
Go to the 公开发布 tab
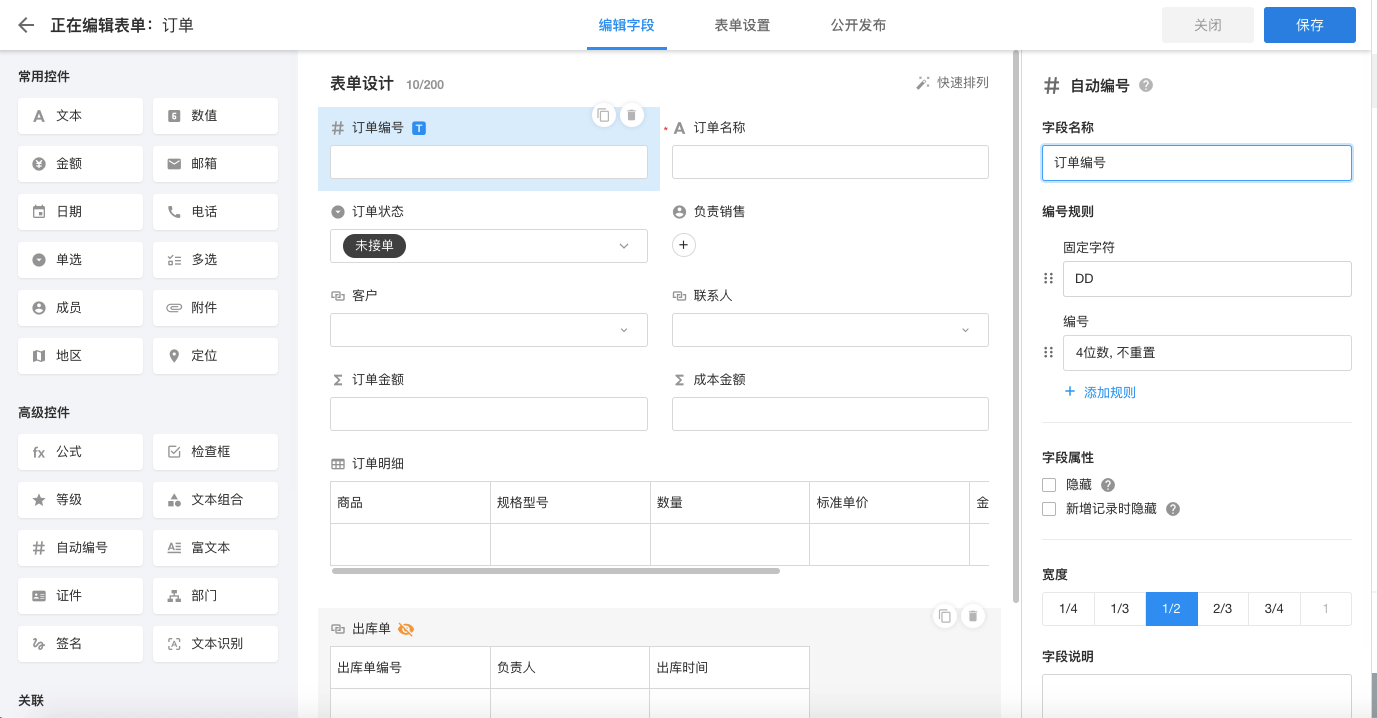click(858, 25)
